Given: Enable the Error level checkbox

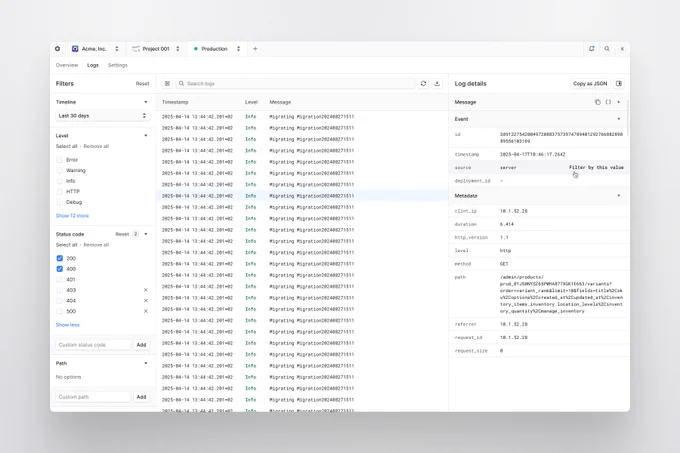Looking at the screenshot, I should pos(60,160).
